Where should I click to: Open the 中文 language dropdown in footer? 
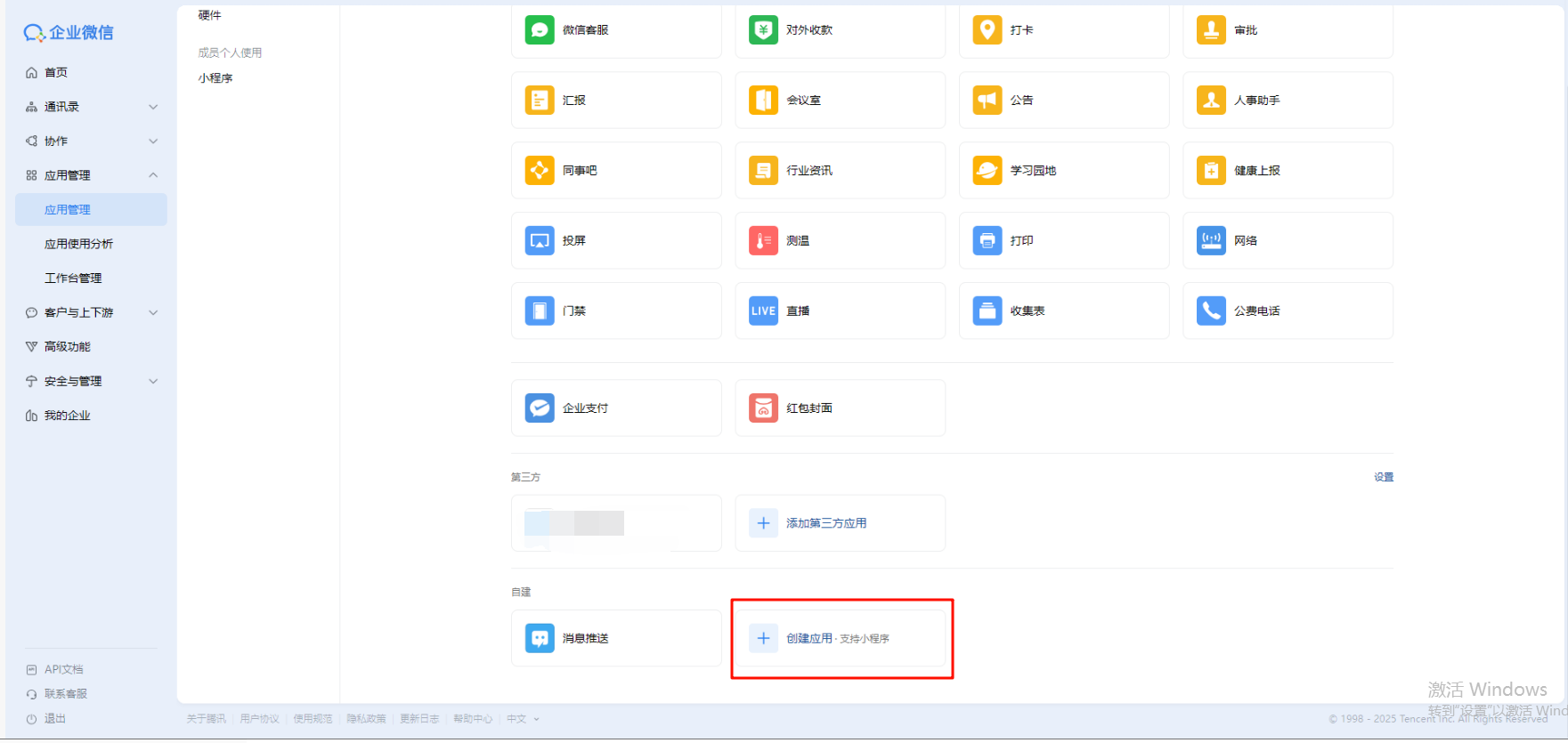pyautogui.click(x=523, y=719)
